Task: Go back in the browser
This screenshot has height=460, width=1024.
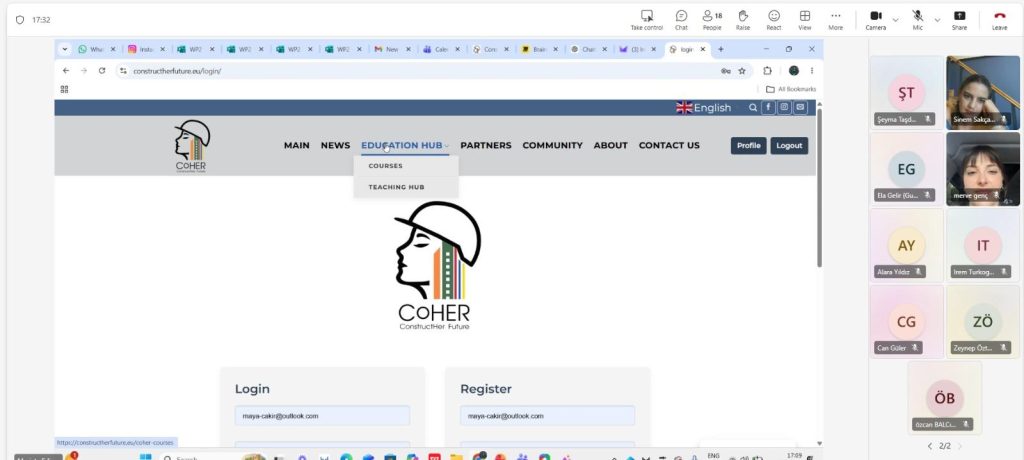Action: pyautogui.click(x=65, y=71)
